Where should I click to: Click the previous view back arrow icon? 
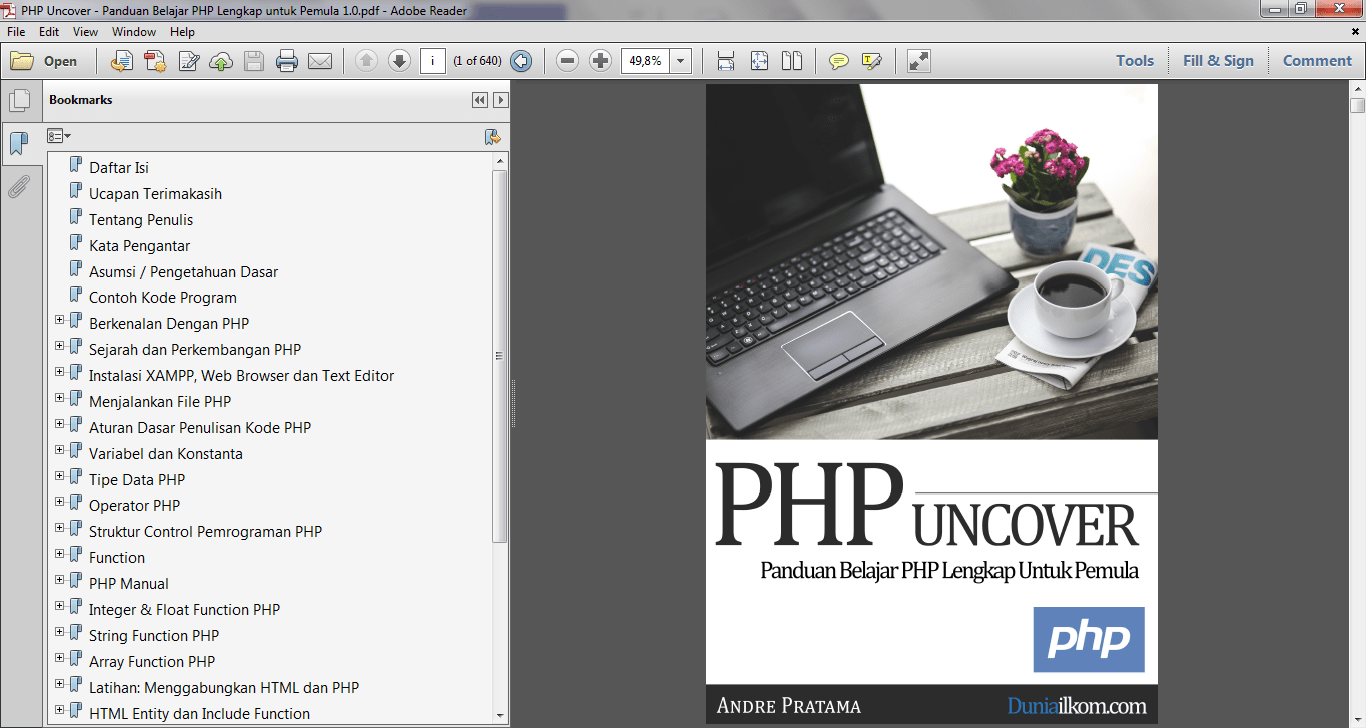521,61
